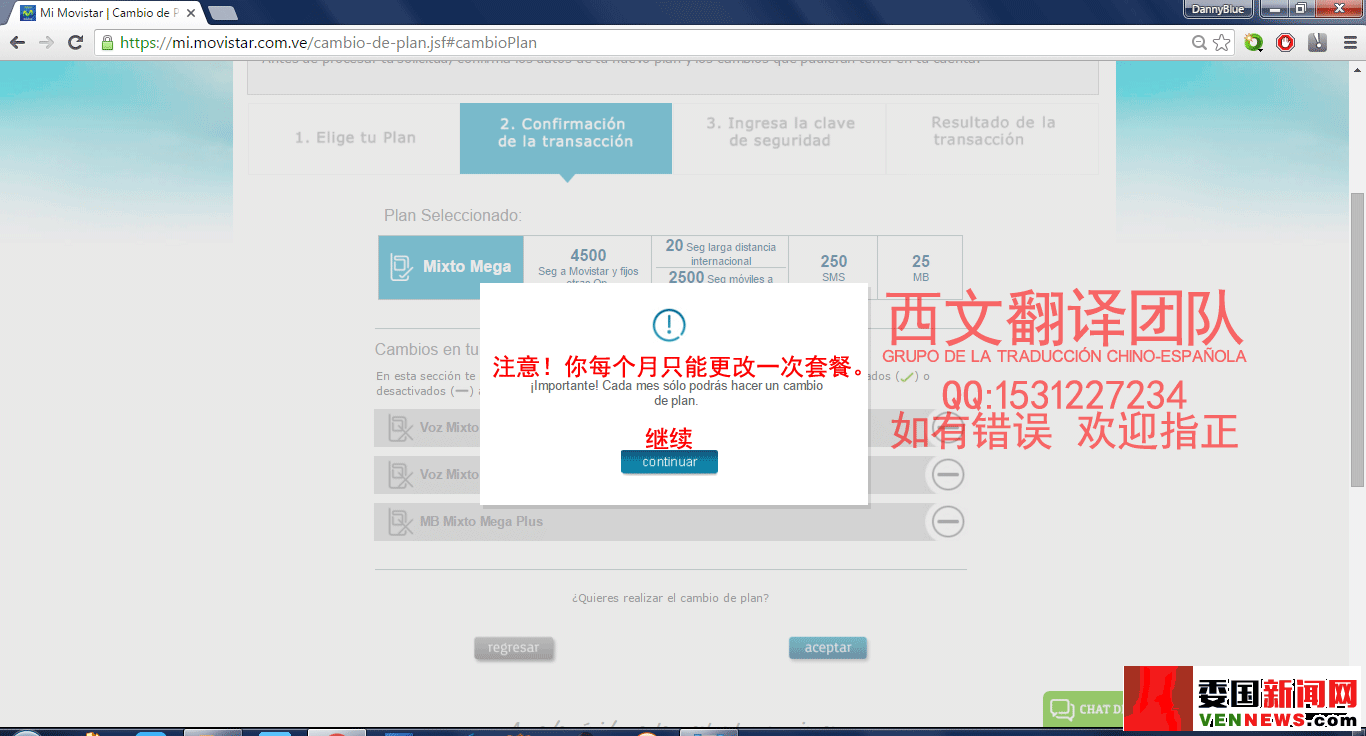Click the browser back arrow

tap(17, 42)
